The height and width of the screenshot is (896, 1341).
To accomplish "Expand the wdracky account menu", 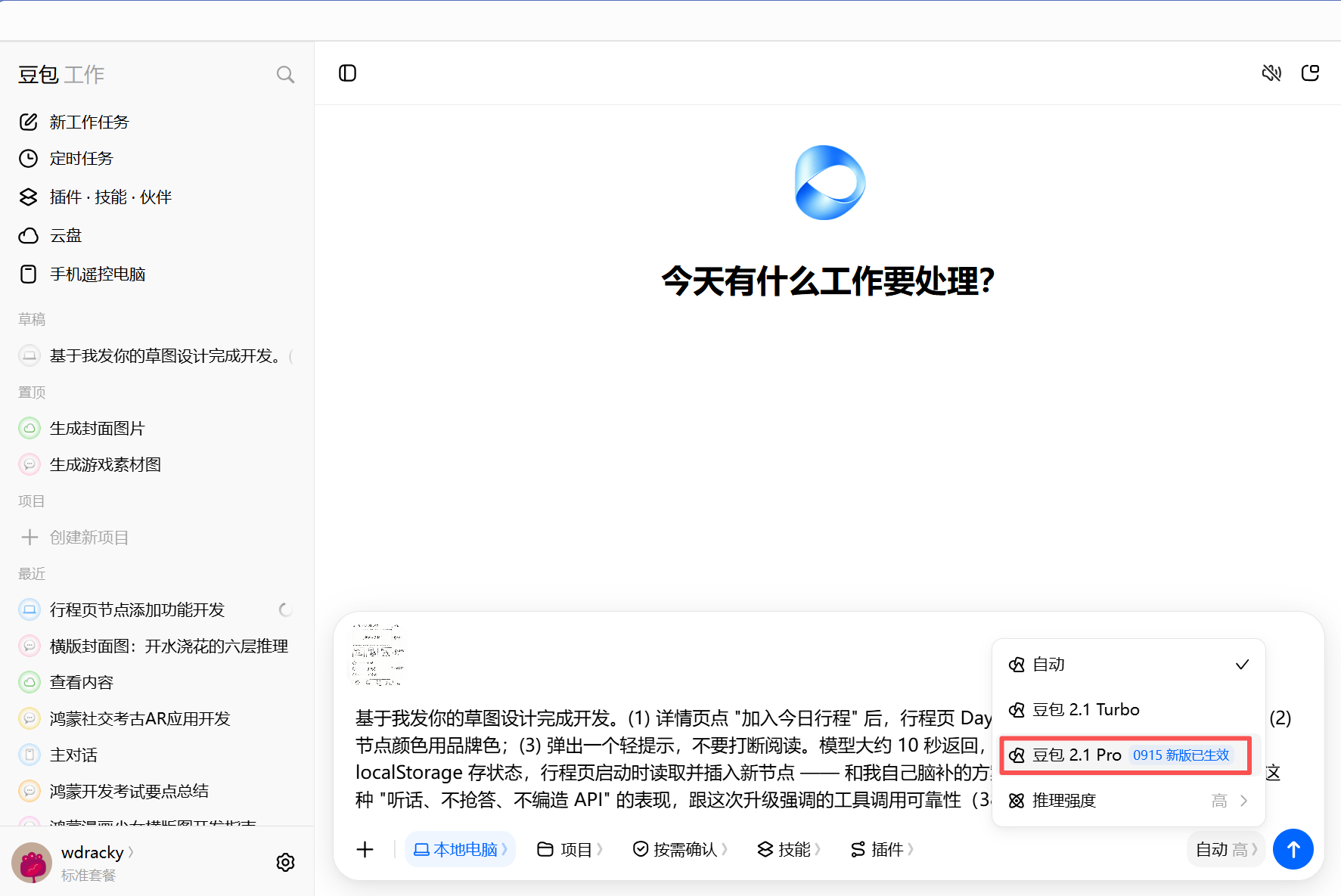I will 98,852.
